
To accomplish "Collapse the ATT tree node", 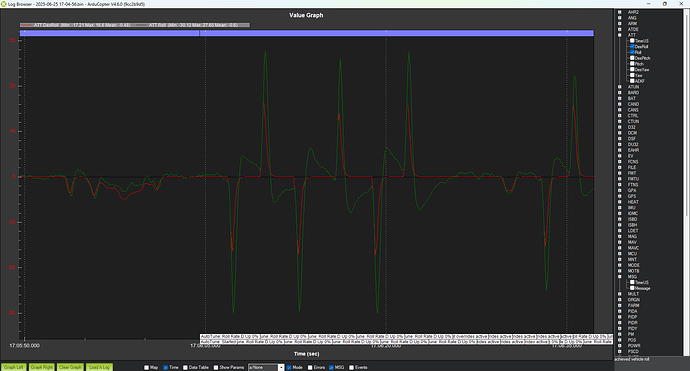I will pyautogui.click(x=620, y=35).
